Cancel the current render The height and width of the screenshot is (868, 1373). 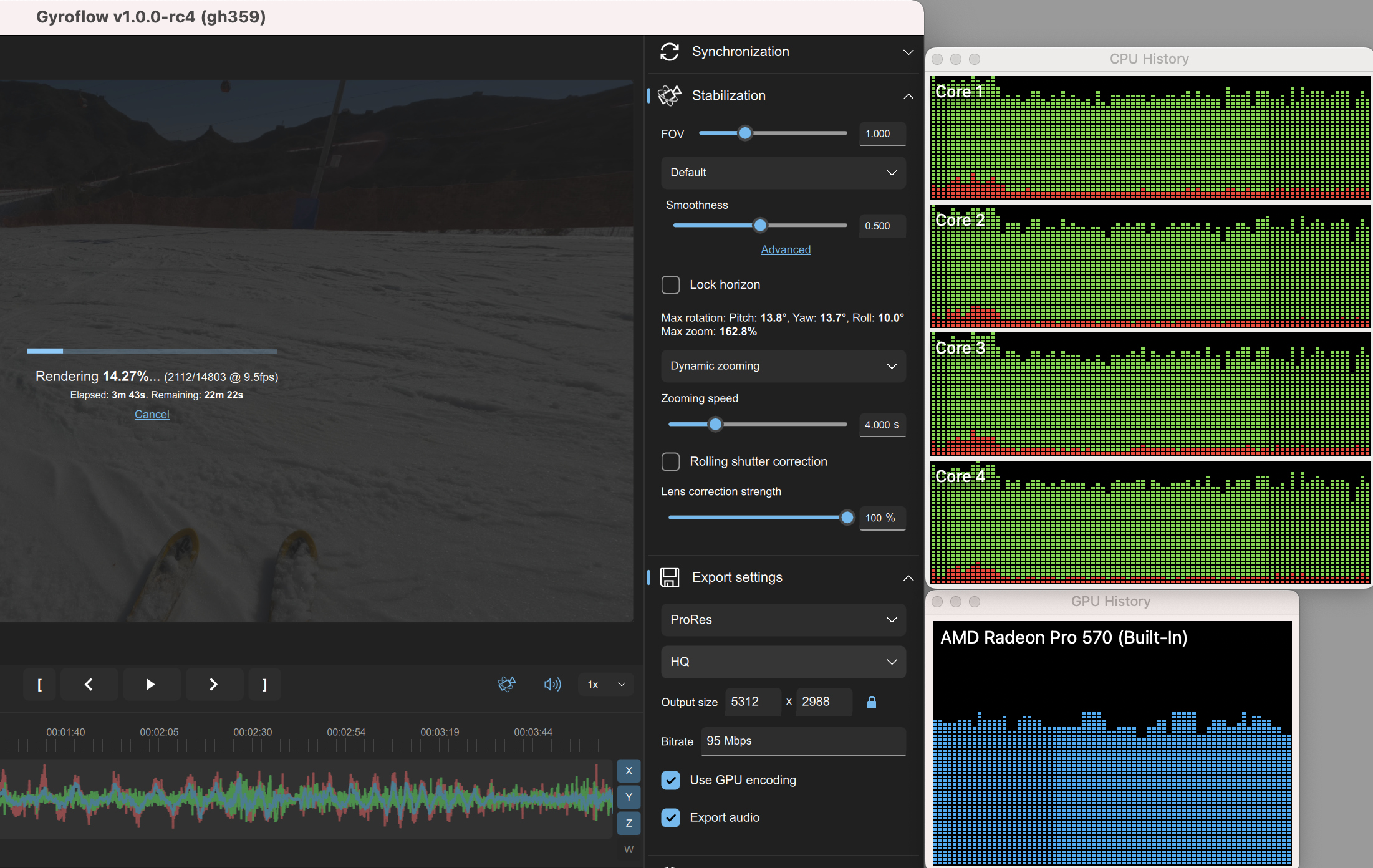152,414
